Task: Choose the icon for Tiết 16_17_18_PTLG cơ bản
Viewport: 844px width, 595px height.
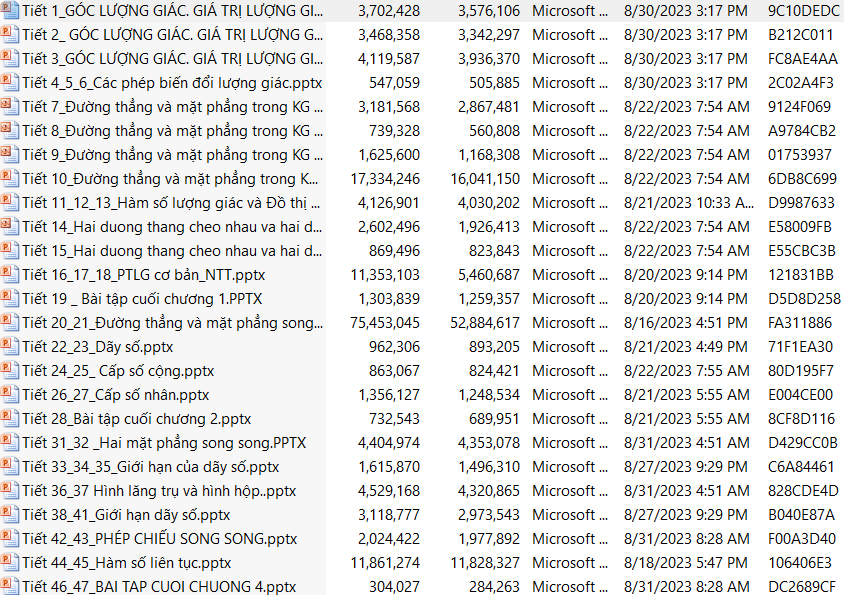Action: pyautogui.click(x=9, y=275)
